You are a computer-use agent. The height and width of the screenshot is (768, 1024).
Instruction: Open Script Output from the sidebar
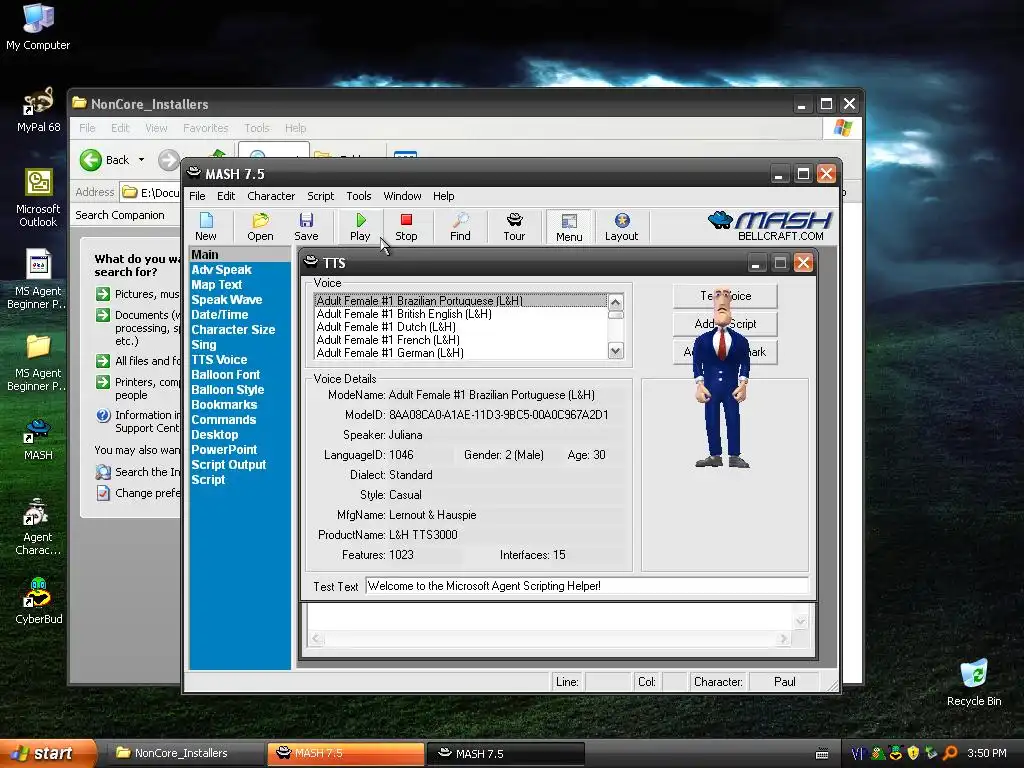[x=229, y=465]
